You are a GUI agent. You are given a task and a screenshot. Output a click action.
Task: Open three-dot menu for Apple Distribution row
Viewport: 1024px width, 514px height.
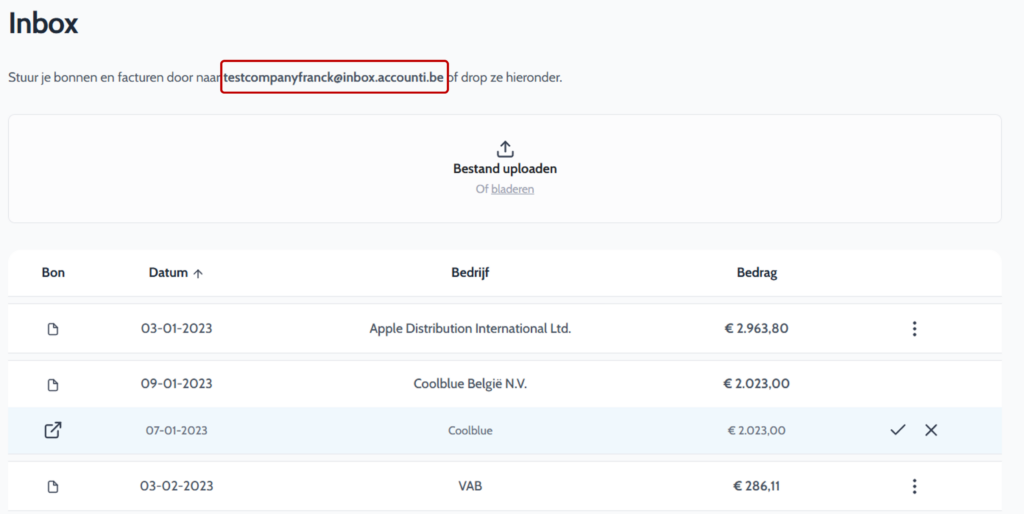pyautogui.click(x=914, y=329)
